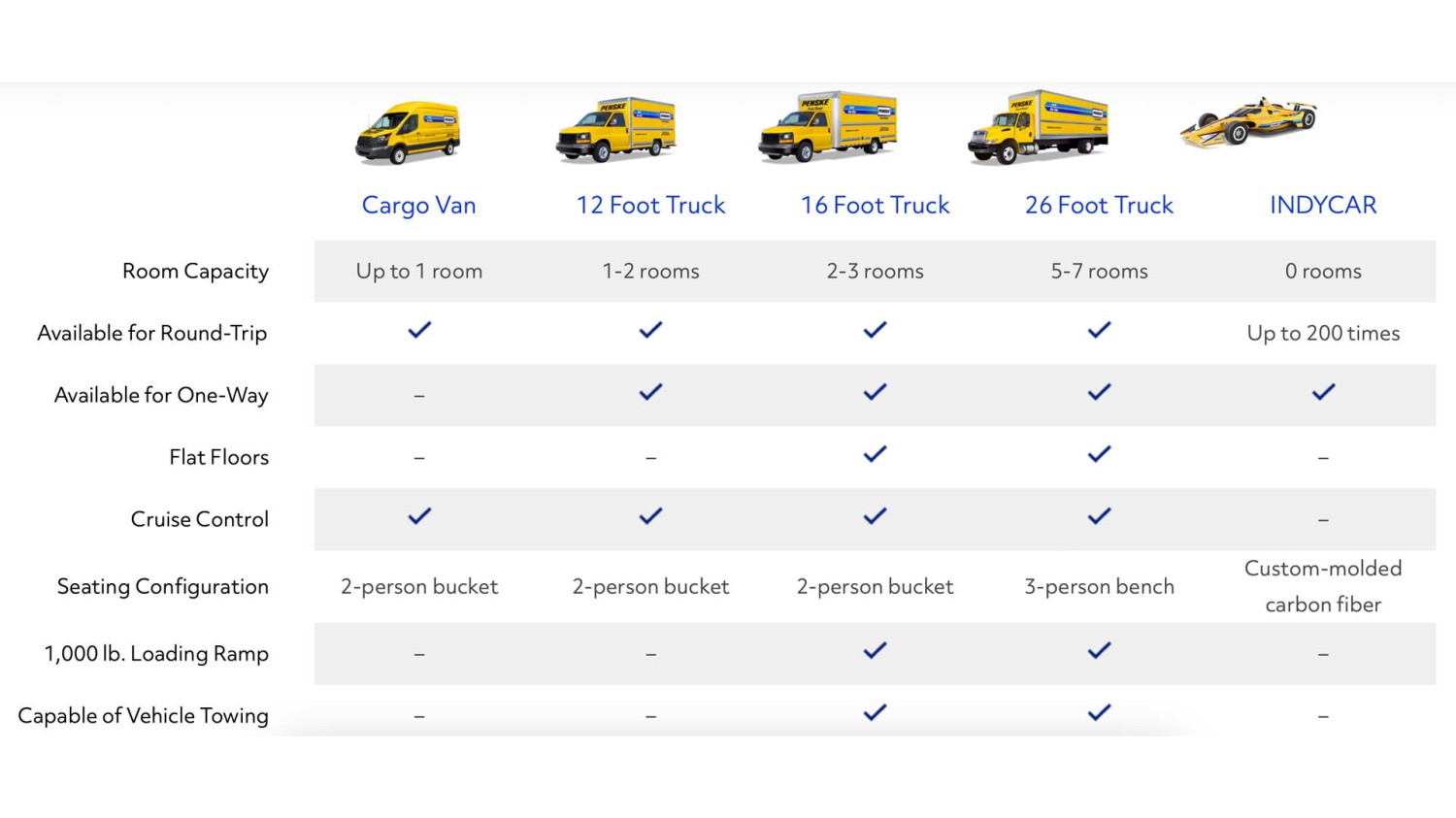Click the 16 Foot Truck image
Screen dimensions: 1456x818
828,127
